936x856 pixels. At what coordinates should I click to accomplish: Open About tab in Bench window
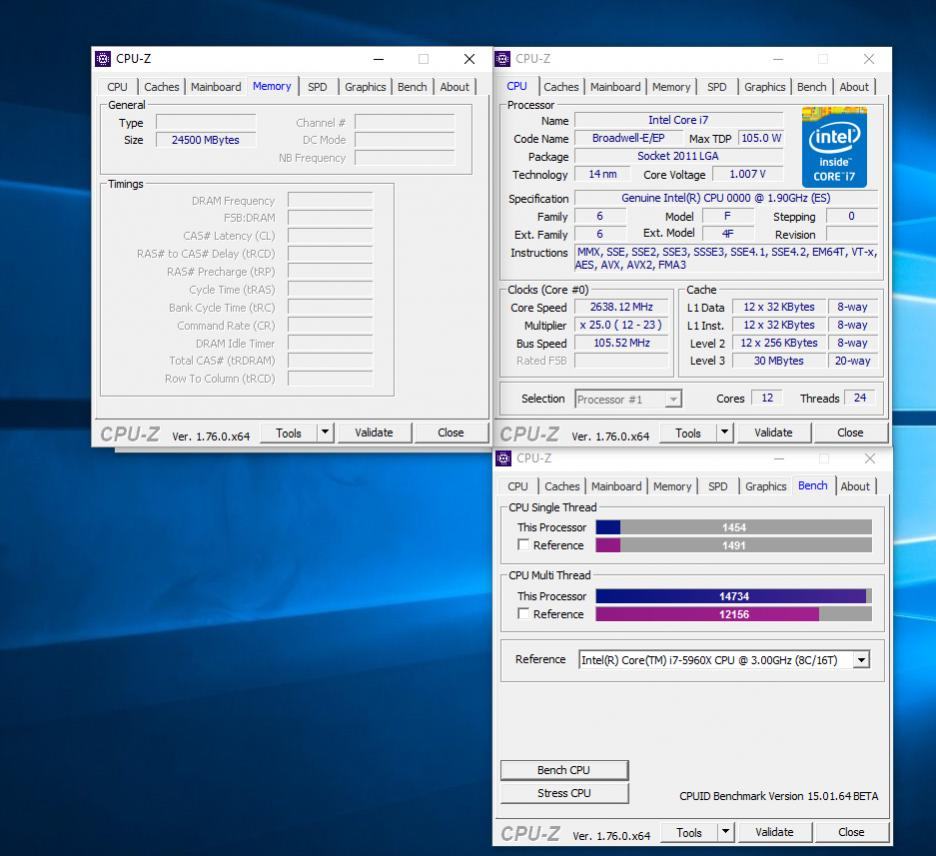click(x=855, y=486)
